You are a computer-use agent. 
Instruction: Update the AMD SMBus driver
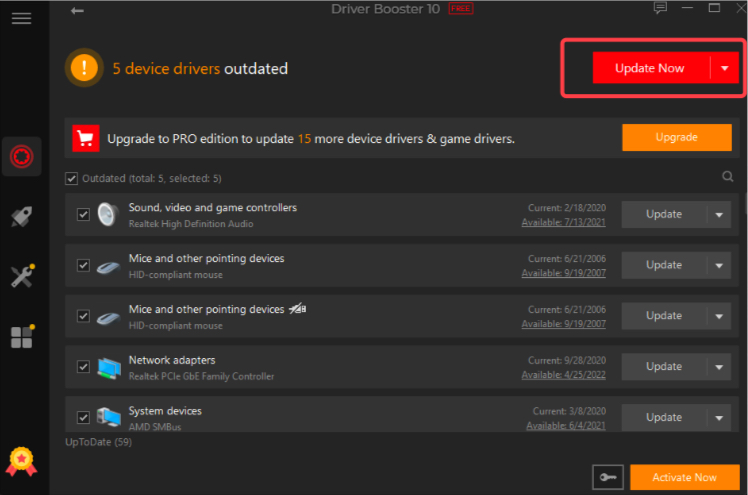click(x=664, y=418)
